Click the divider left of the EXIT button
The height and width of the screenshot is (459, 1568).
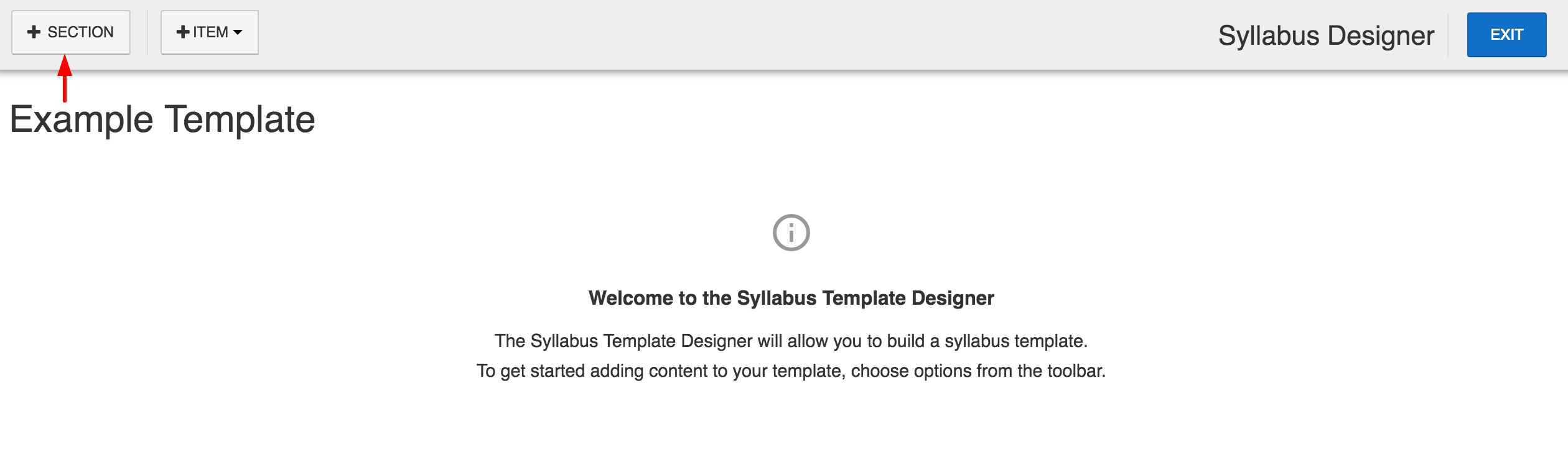click(1448, 35)
